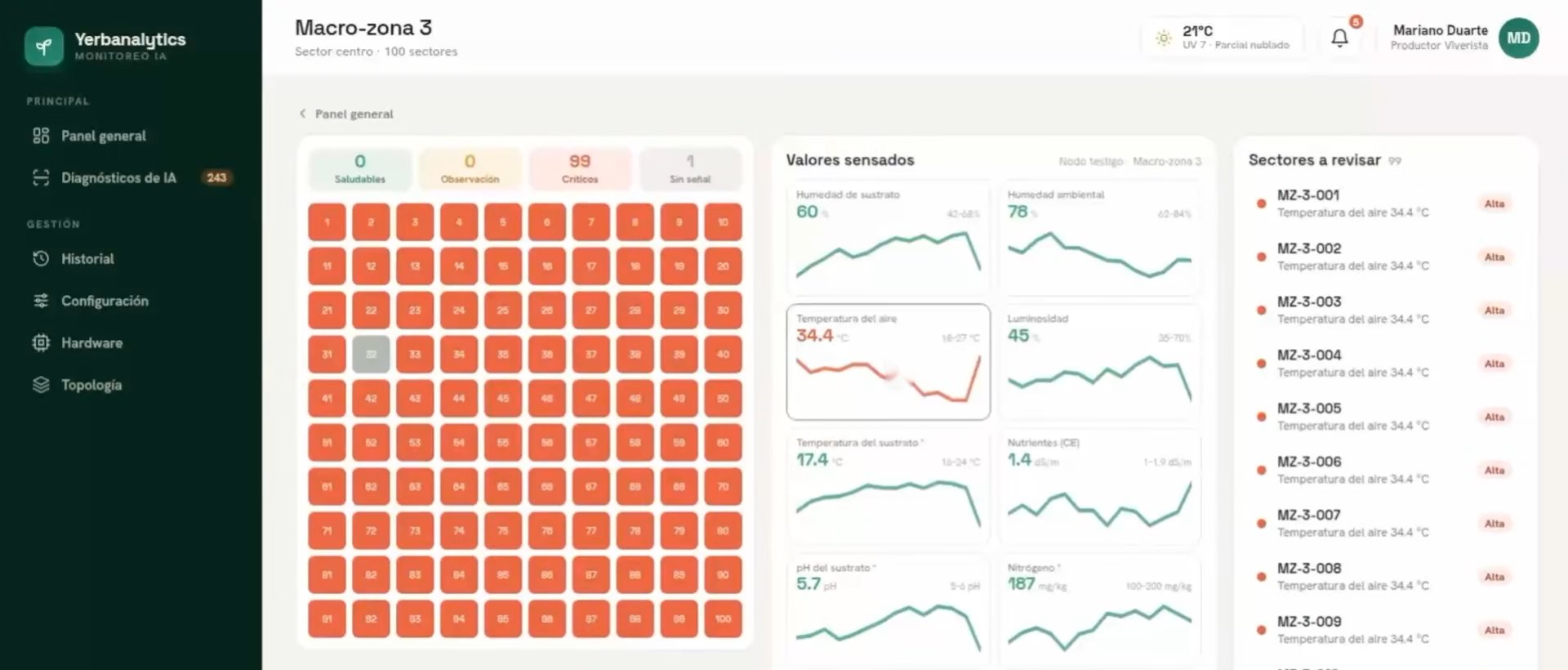Image resolution: width=1568 pixels, height=670 pixels.
Task: Open the Temperatura del aire chart card
Action: point(889,362)
